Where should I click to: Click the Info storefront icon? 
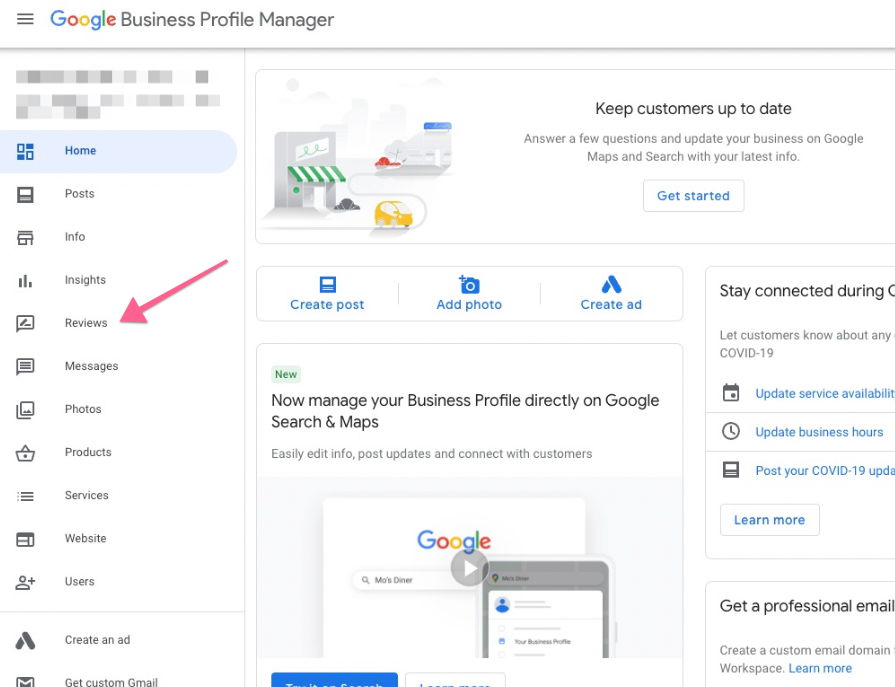pos(25,237)
